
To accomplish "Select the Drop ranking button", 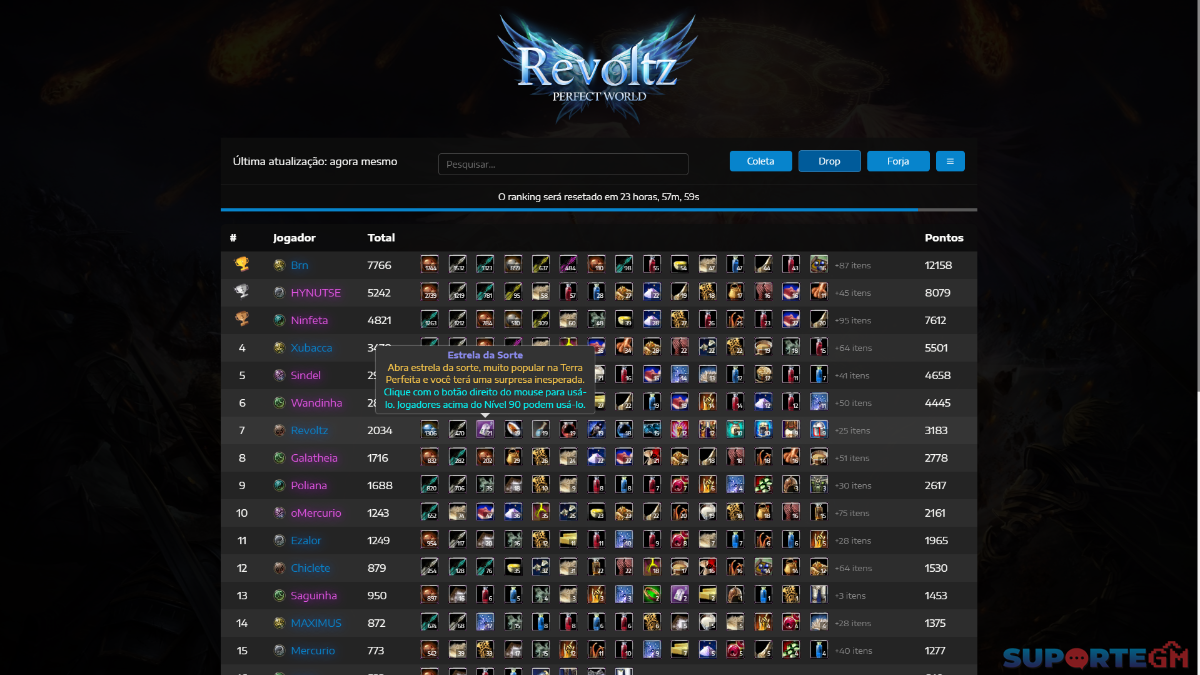I will 829,161.
